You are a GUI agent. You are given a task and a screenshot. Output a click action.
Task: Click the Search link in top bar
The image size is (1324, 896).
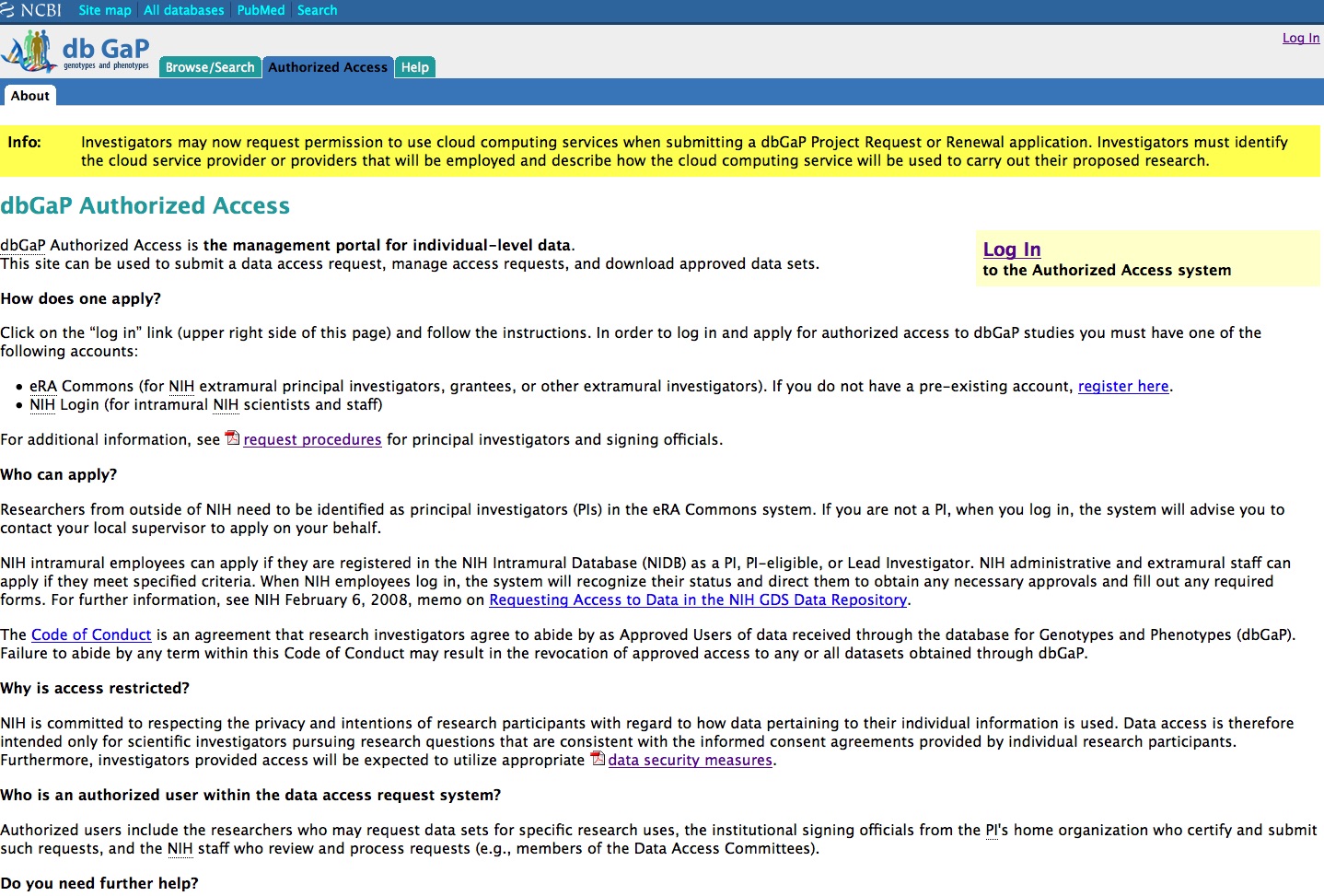(317, 10)
